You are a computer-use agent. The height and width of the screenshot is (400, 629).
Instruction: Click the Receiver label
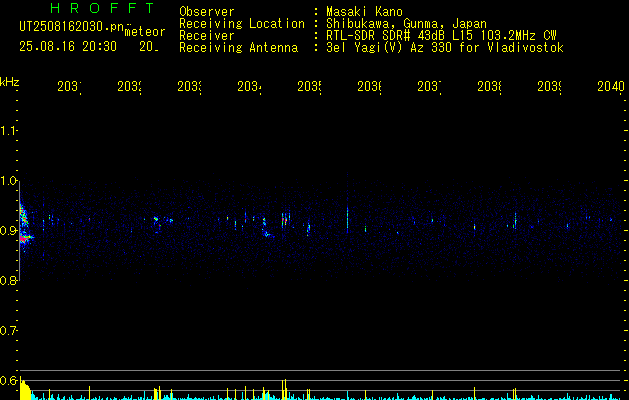click(x=207, y=36)
